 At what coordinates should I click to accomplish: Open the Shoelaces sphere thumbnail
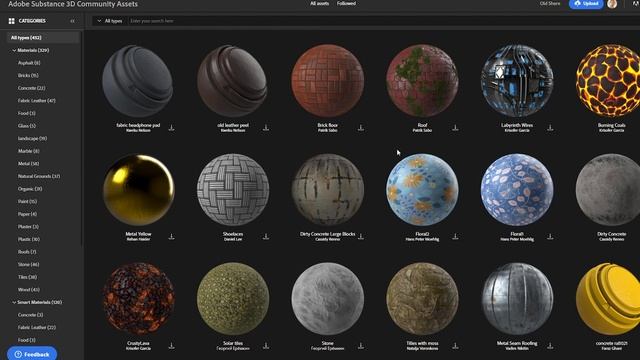[233, 190]
